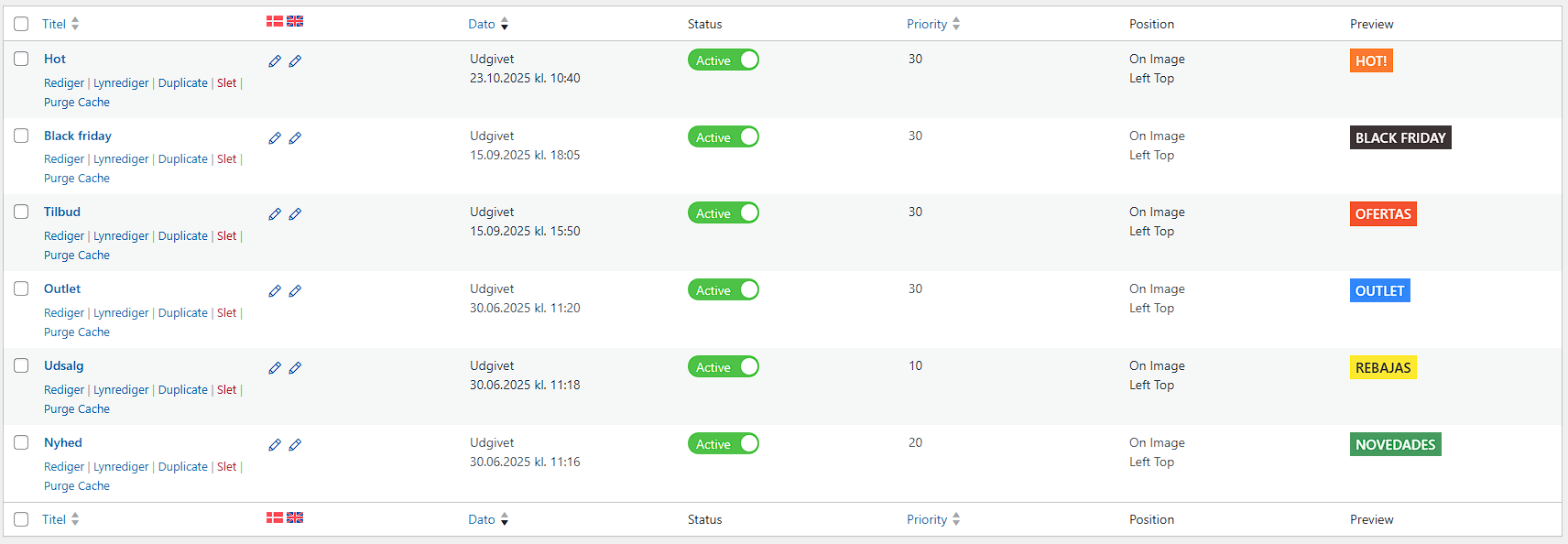Click Slet under the Tilbud label
Image resolution: width=1568 pixels, height=544 pixels.
[x=226, y=236]
